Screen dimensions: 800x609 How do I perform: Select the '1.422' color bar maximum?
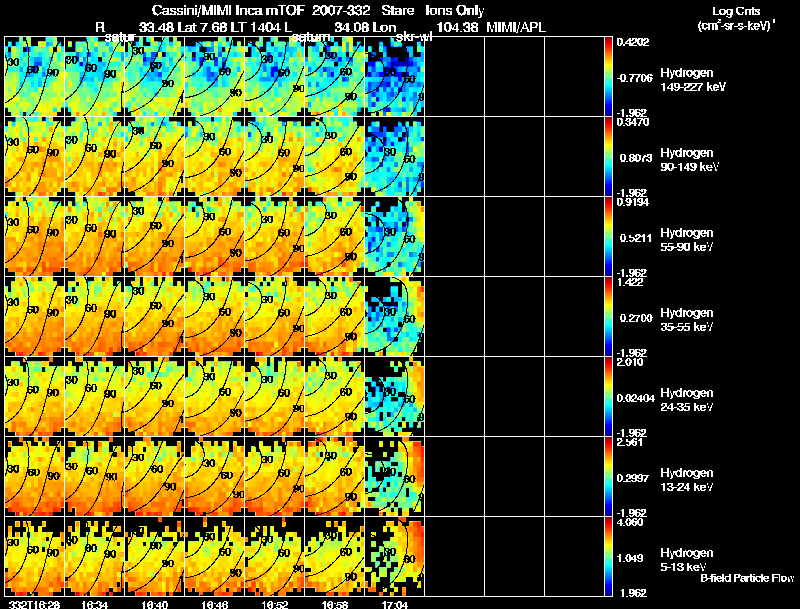click(x=630, y=282)
